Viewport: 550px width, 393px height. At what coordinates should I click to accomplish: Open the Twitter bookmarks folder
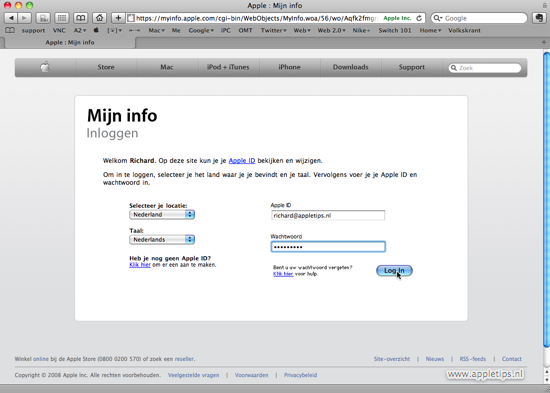click(273, 31)
